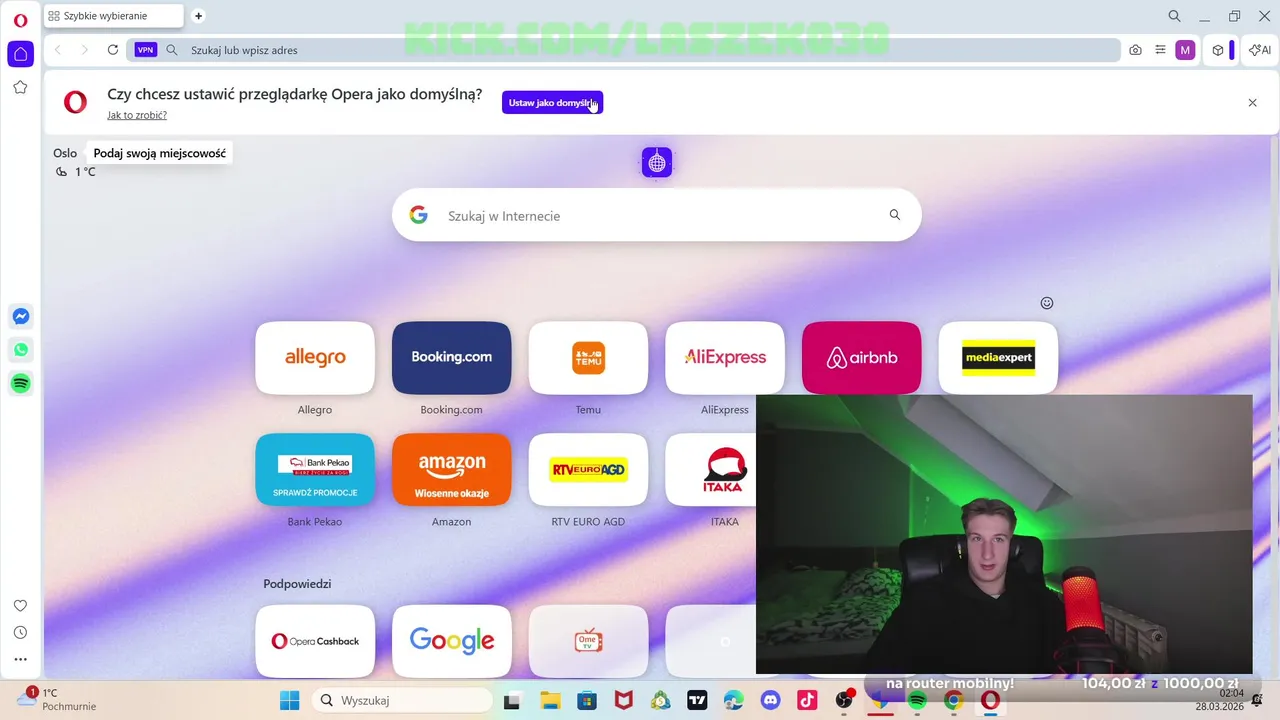
Task: Open TradingView from taskbar
Action: (x=697, y=700)
